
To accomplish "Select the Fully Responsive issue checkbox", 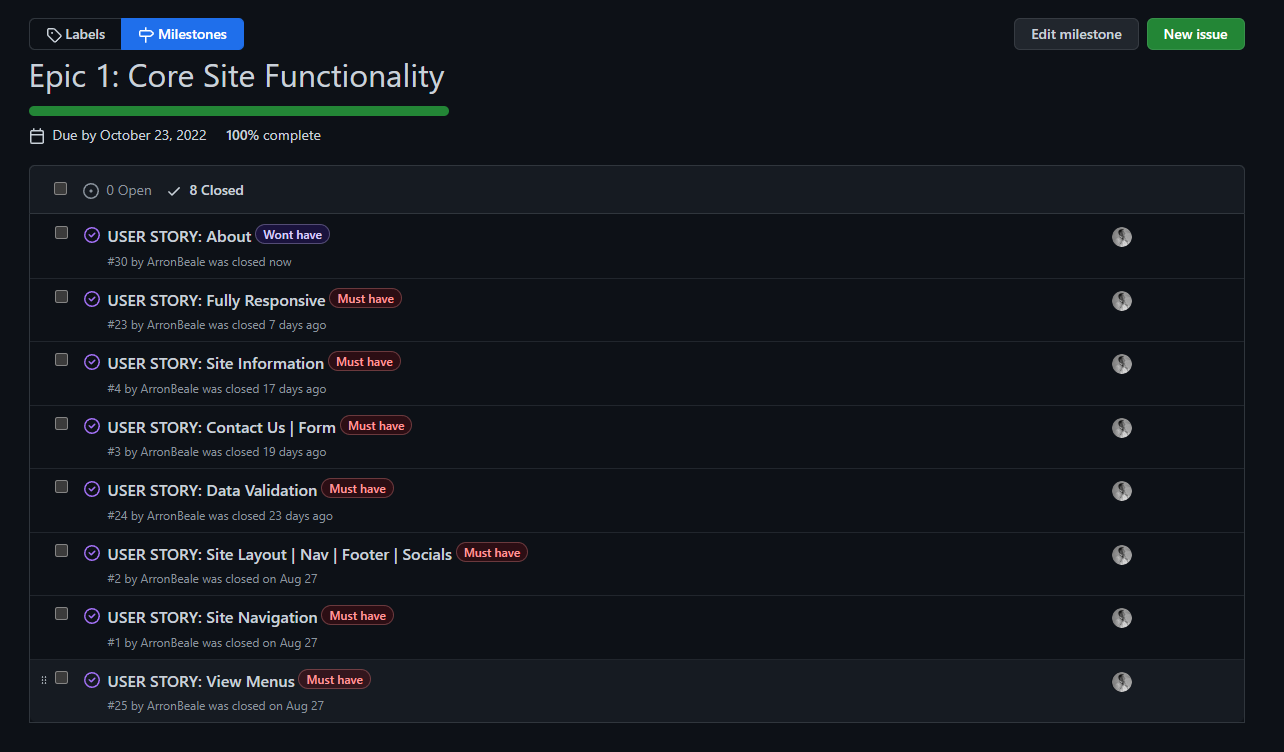I will coord(61,297).
